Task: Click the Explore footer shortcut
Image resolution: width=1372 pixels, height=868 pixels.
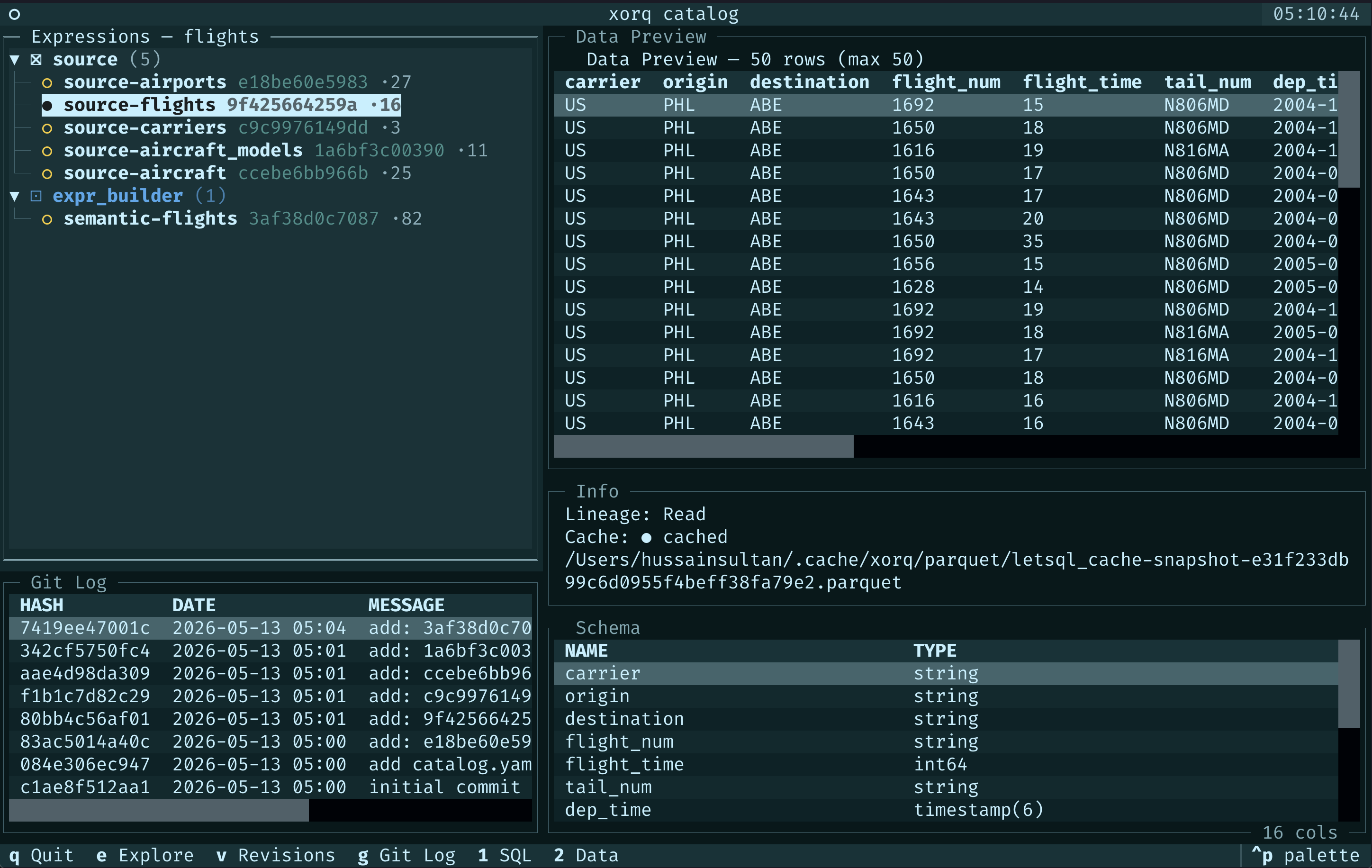Action: 144,856
